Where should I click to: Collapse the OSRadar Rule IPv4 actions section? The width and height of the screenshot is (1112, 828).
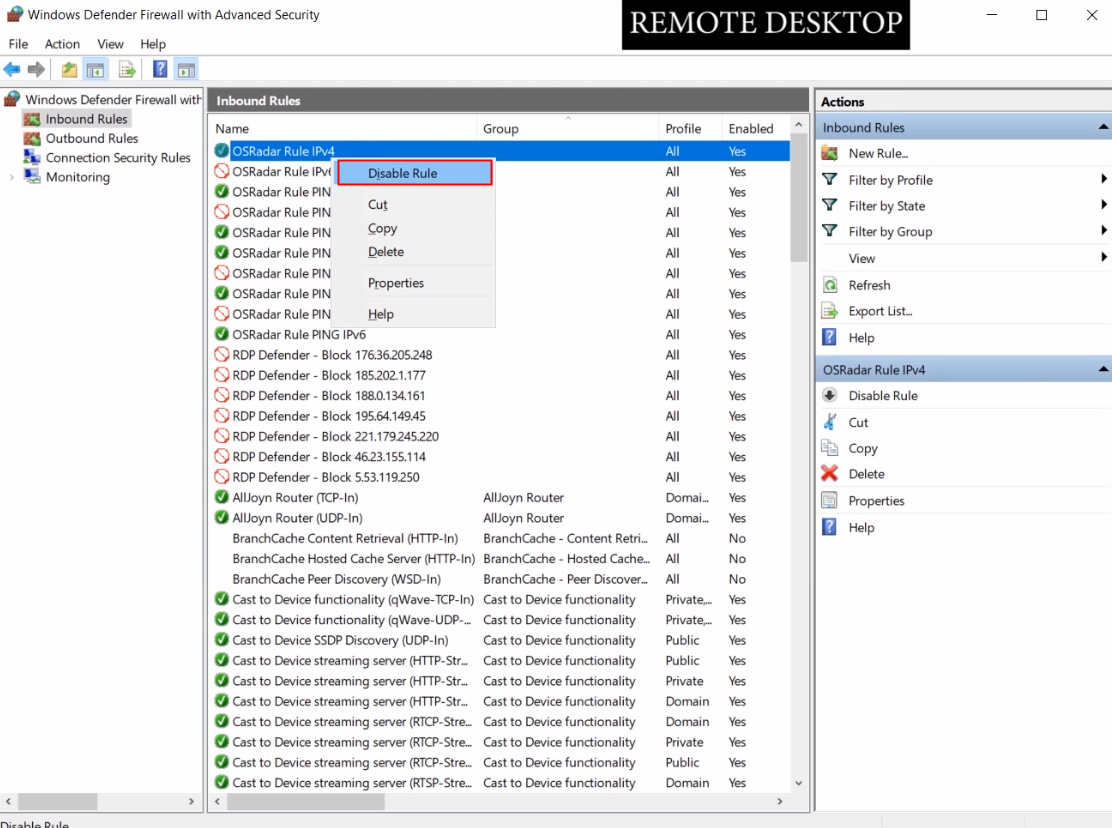tap(1103, 369)
